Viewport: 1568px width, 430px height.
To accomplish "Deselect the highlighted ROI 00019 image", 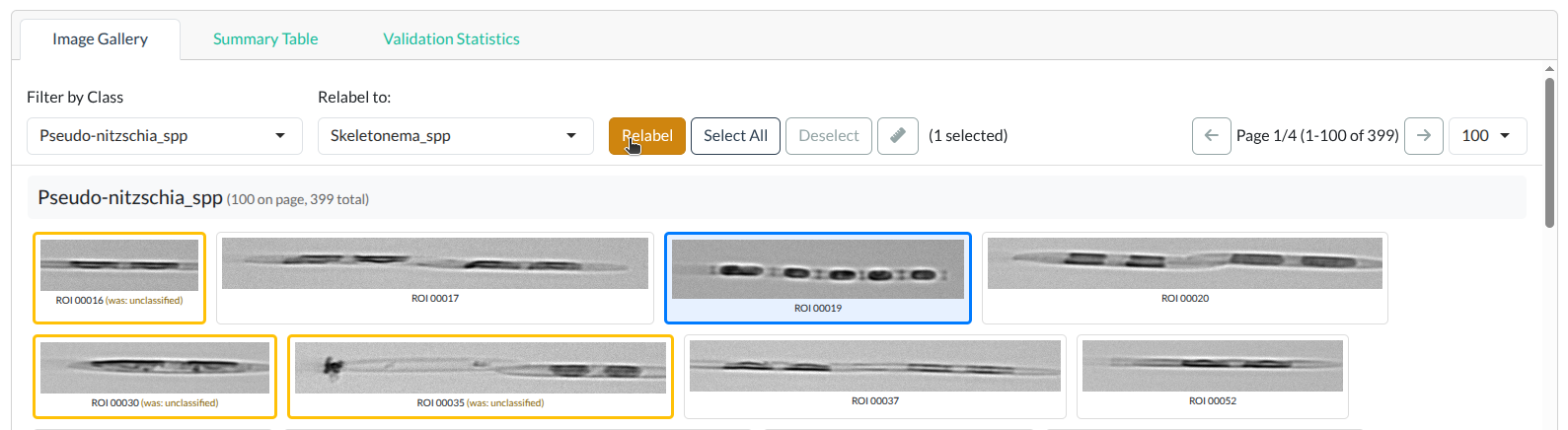I will [817, 269].
